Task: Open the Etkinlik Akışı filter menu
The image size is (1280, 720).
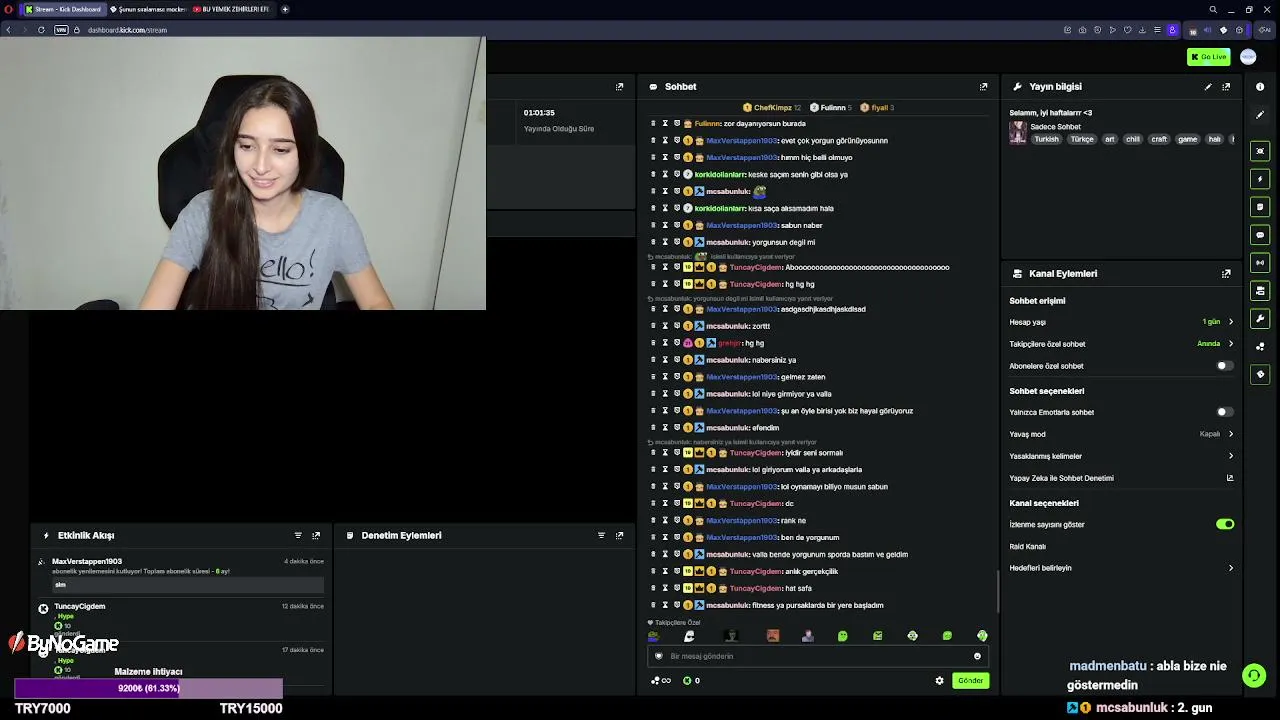Action: point(298,535)
